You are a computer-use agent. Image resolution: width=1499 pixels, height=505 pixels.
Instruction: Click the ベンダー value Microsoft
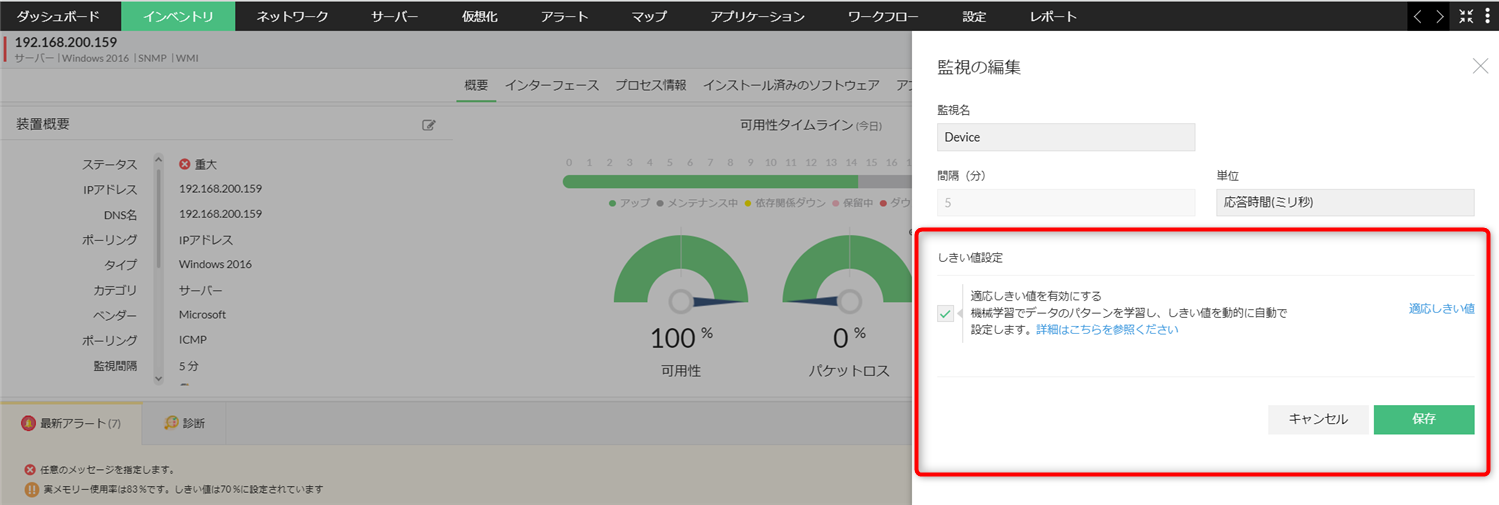pos(202,314)
